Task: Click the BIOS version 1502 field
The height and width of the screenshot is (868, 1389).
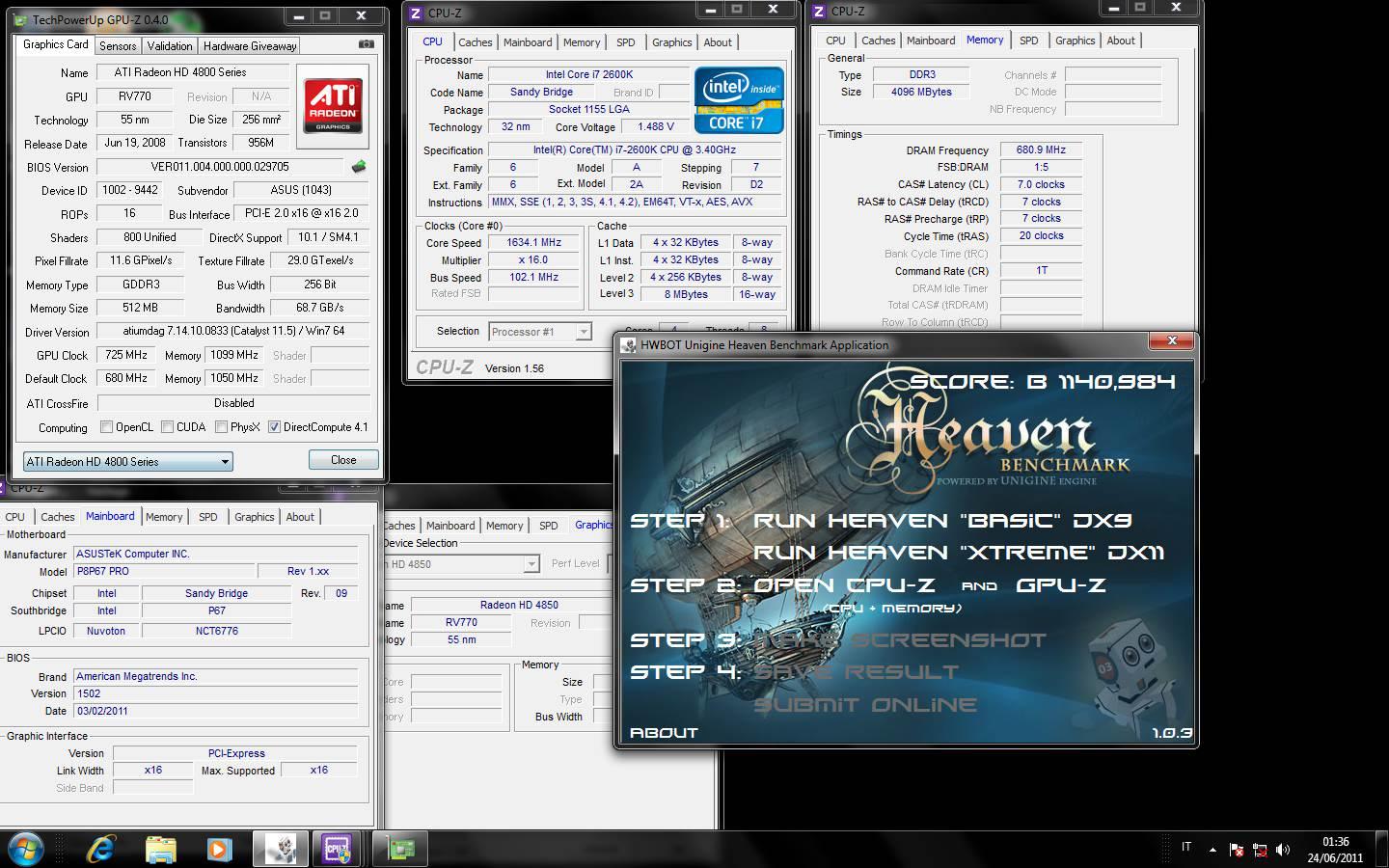Action: point(215,693)
